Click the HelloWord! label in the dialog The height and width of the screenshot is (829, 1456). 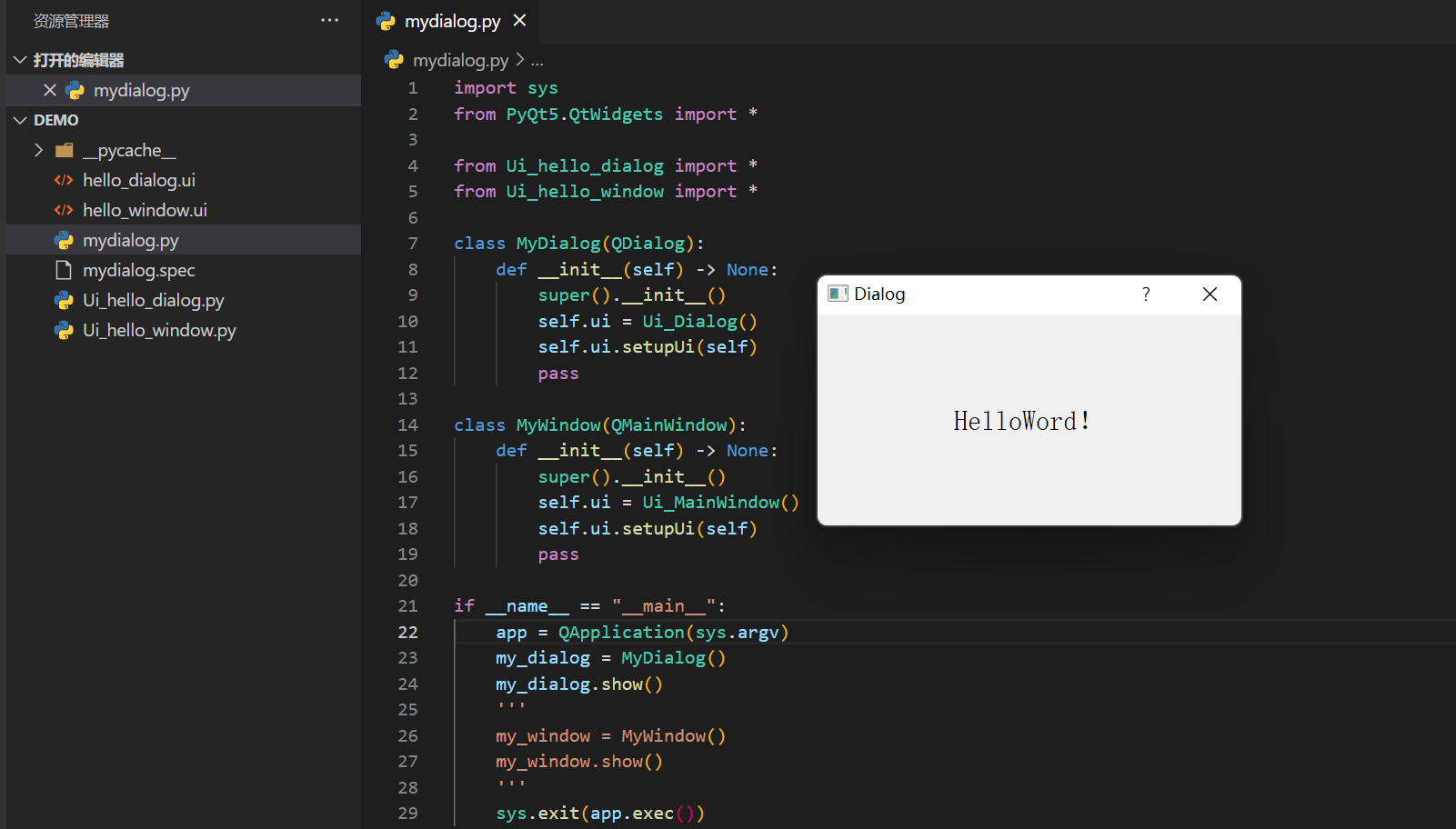pyautogui.click(x=1021, y=421)
